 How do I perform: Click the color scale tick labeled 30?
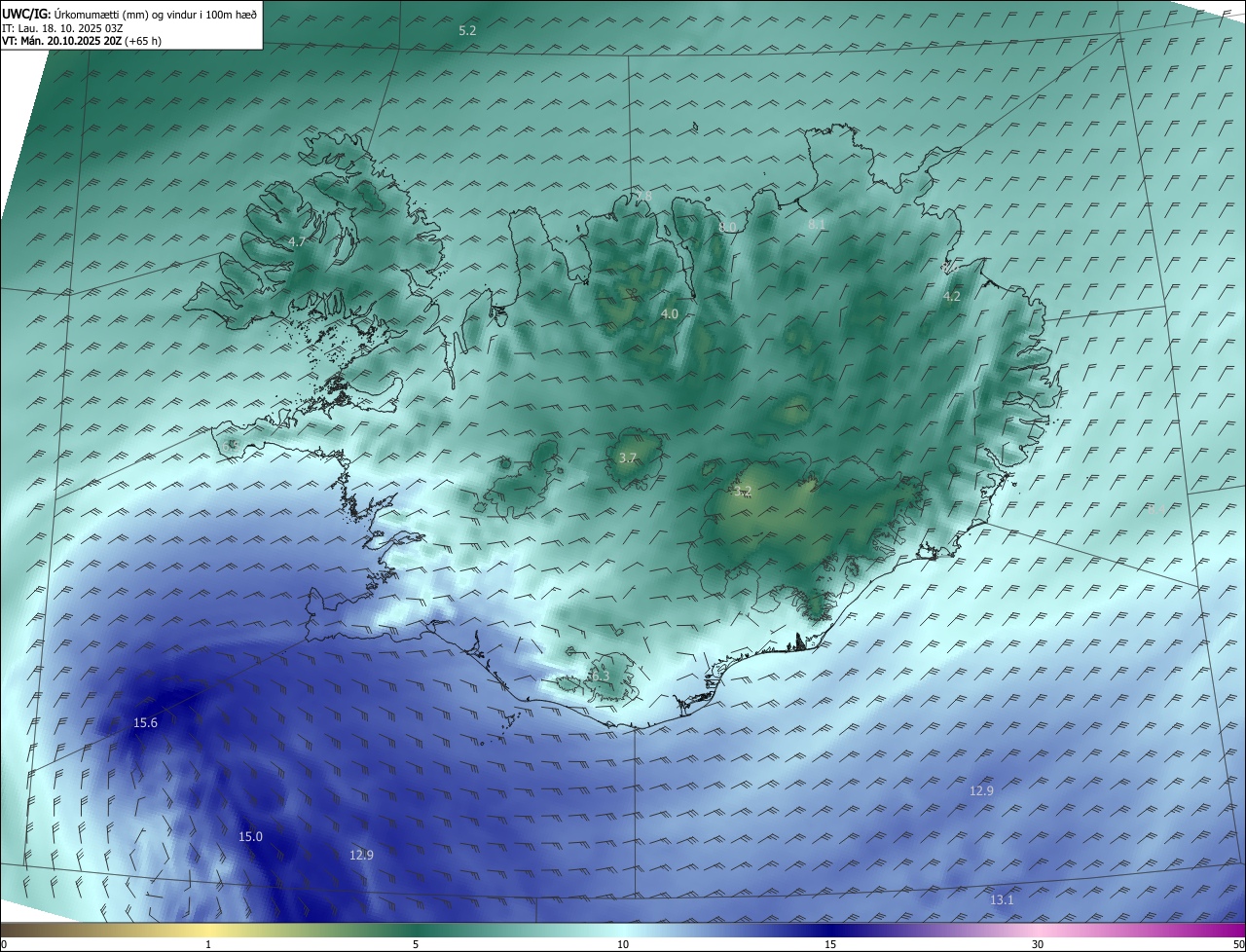(1038, 944)
